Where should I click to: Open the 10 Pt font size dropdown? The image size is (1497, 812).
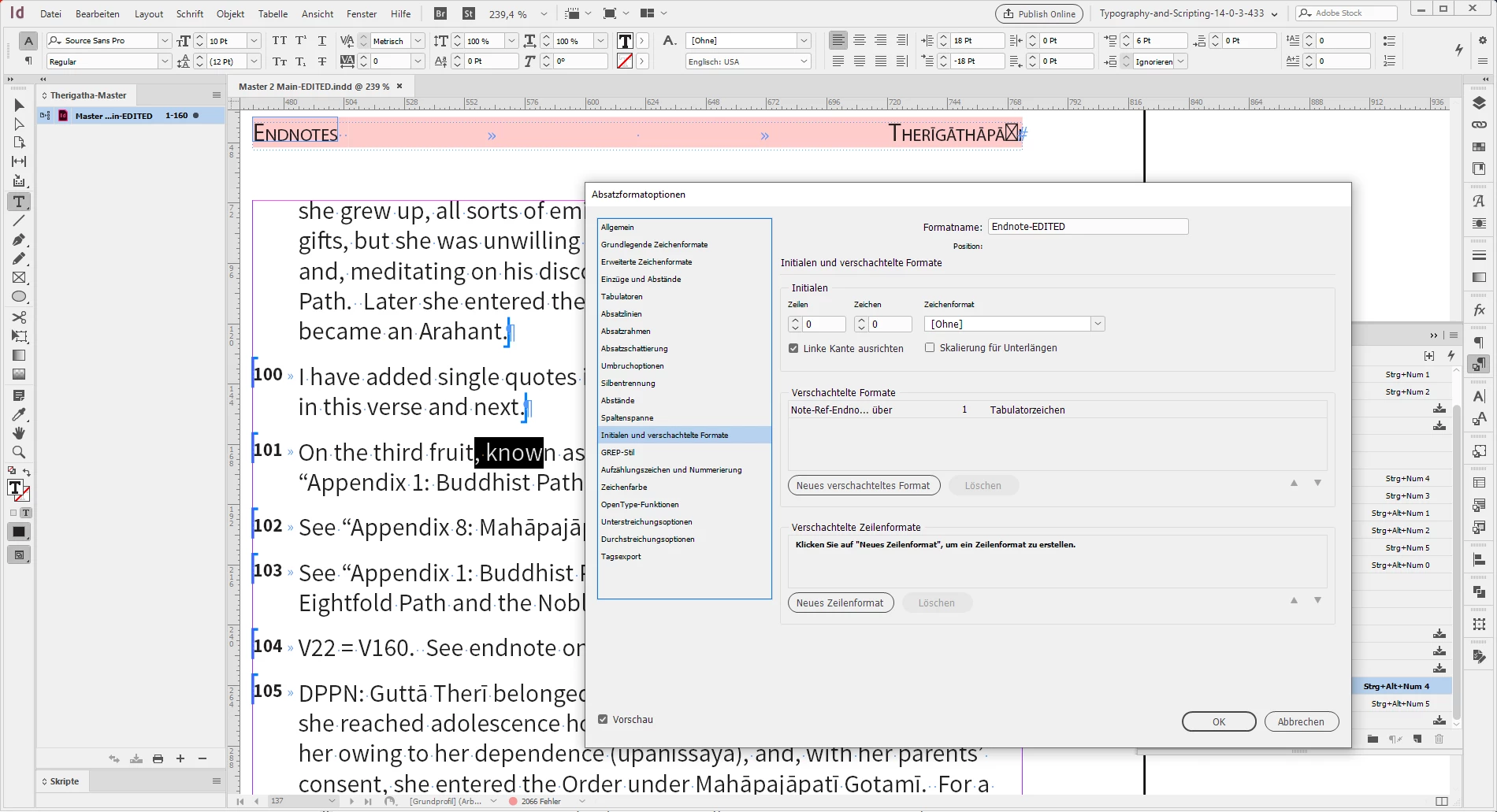pyautogui.click(x=254, y=40)
